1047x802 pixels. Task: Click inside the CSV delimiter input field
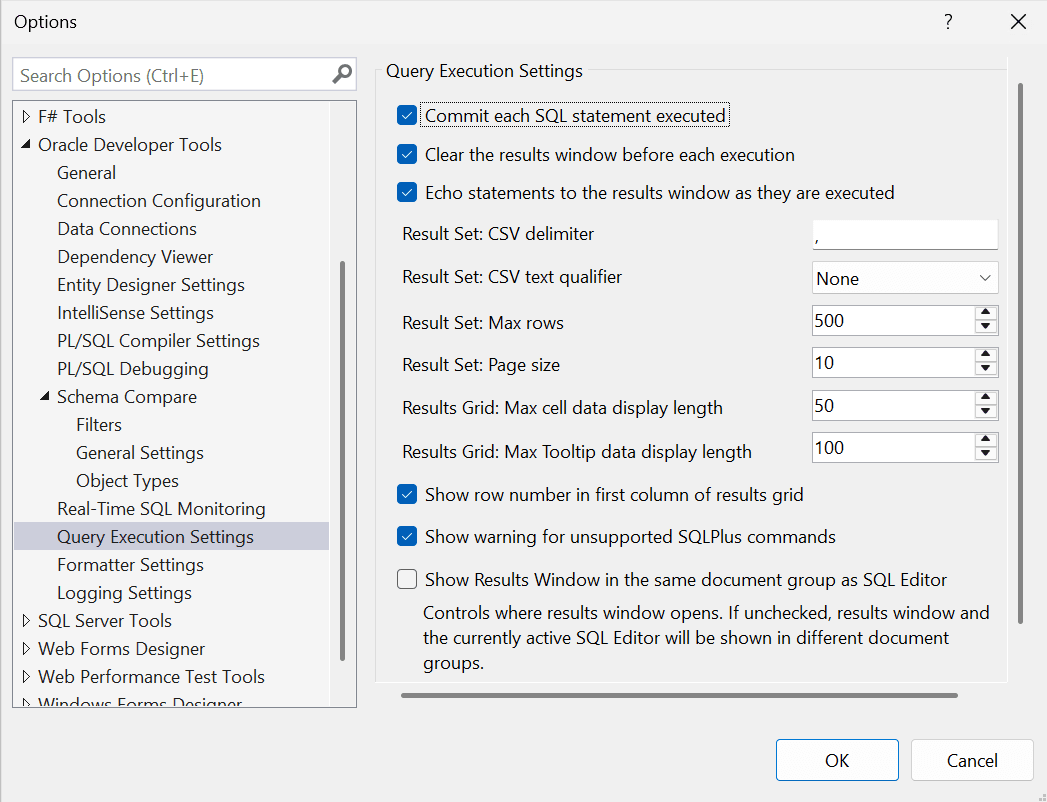[904, 234]
